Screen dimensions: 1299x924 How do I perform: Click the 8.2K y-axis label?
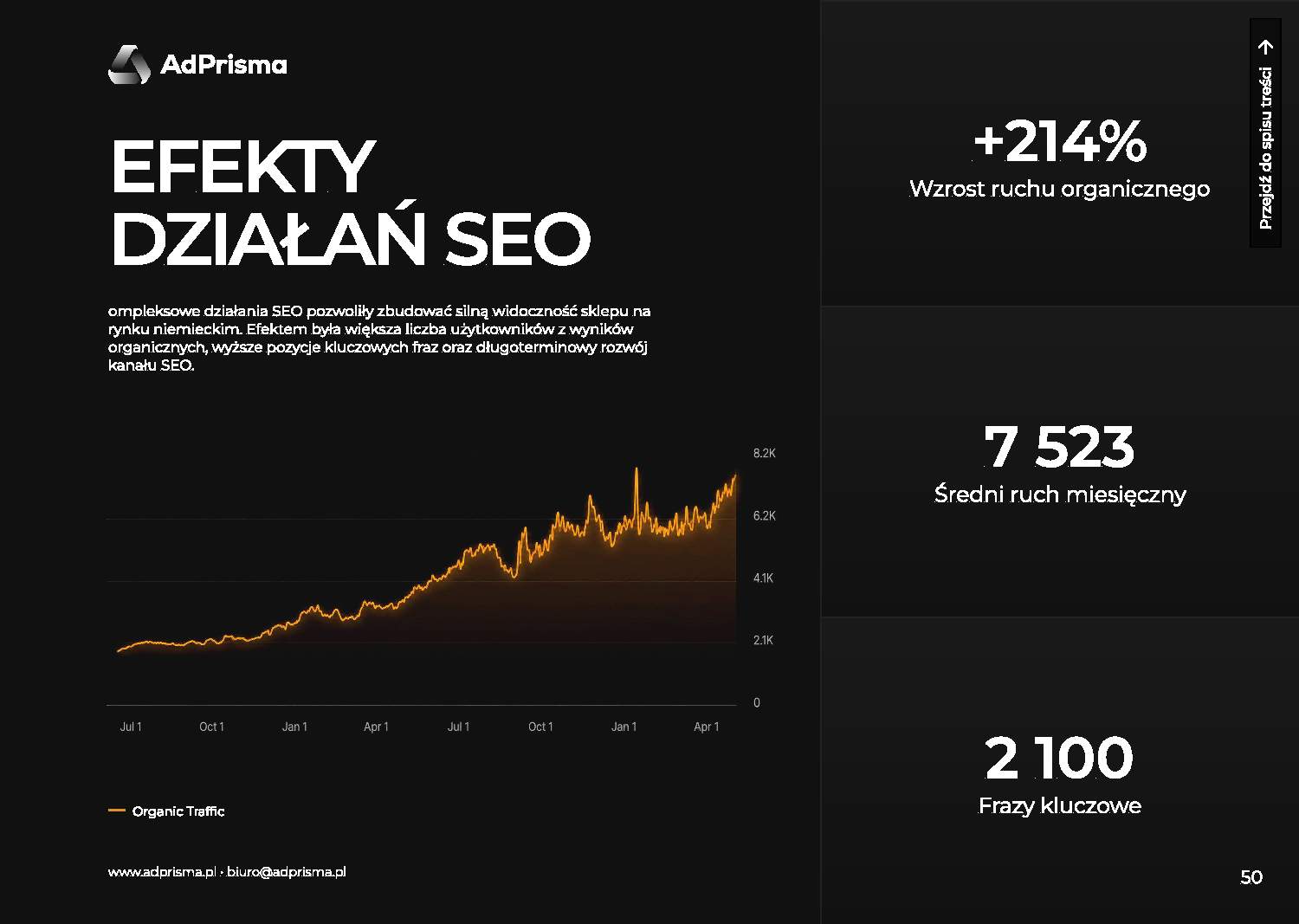765,454
